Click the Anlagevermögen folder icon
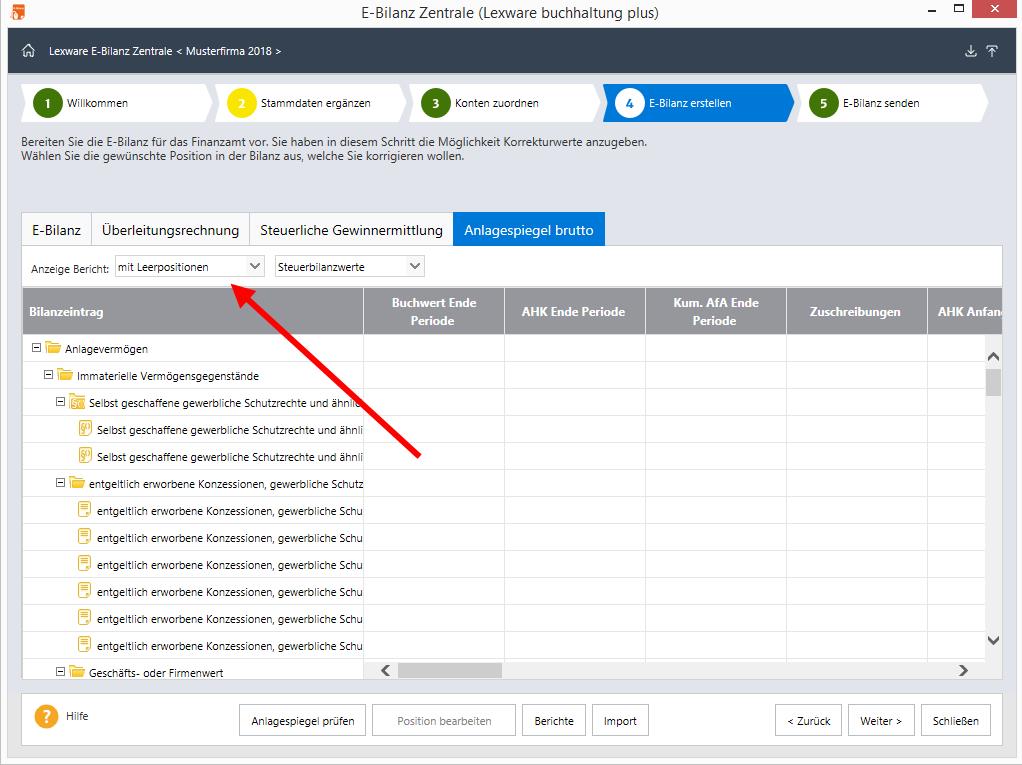 53,348
